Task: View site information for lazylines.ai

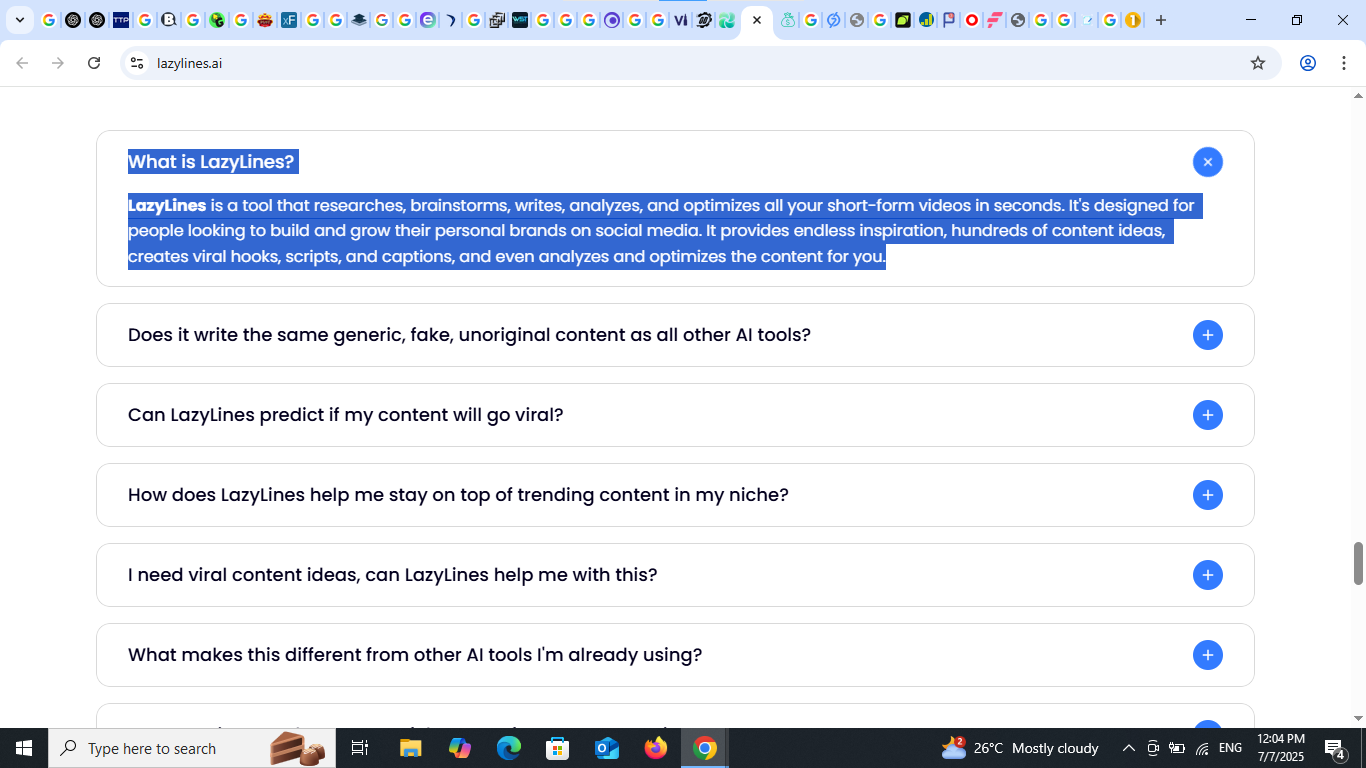Action: [137, 63]
